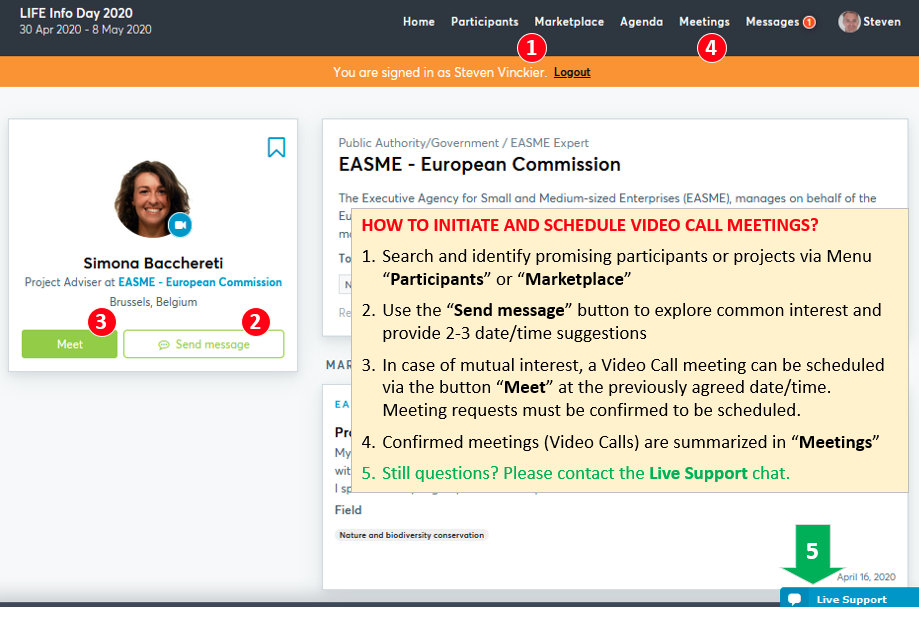This screenshot has height=623, width=919.
Task: Click the Send message button
Action: (203, 344)
